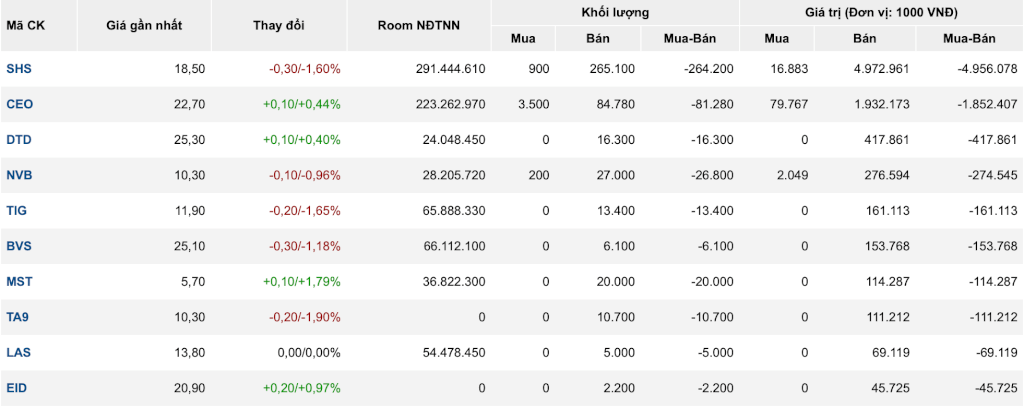
Task: Click the Mua header under Giá trị
Action: point(776,39)
